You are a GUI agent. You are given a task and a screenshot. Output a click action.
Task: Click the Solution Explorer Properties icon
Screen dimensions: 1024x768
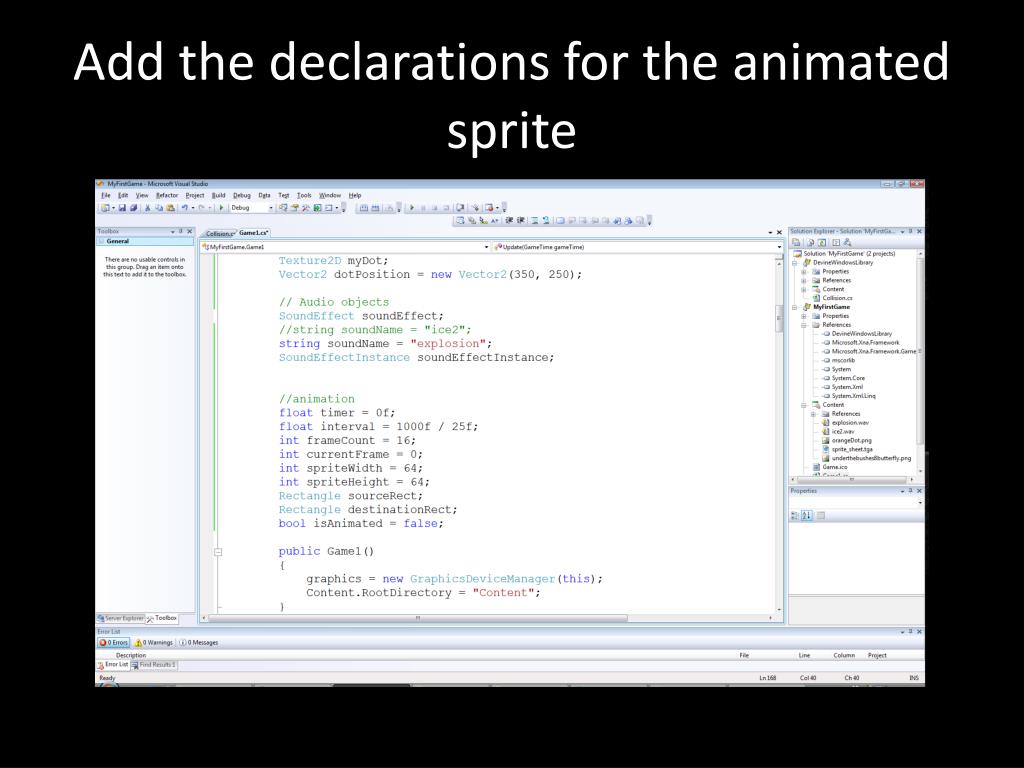[x=797, y=242]
